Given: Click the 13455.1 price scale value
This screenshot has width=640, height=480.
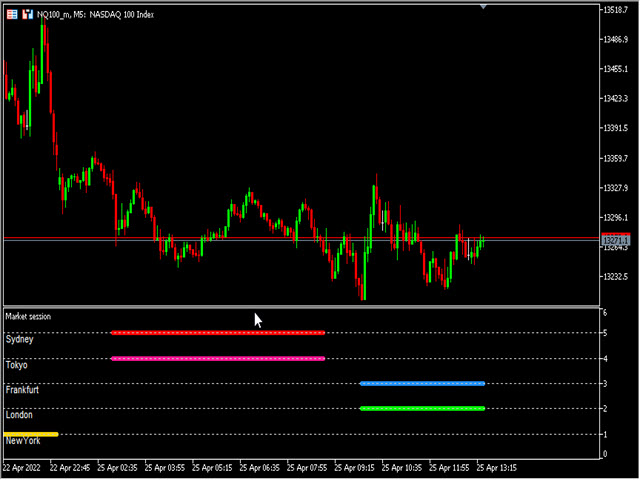Looking at the screenshot, I should (616, 69).
